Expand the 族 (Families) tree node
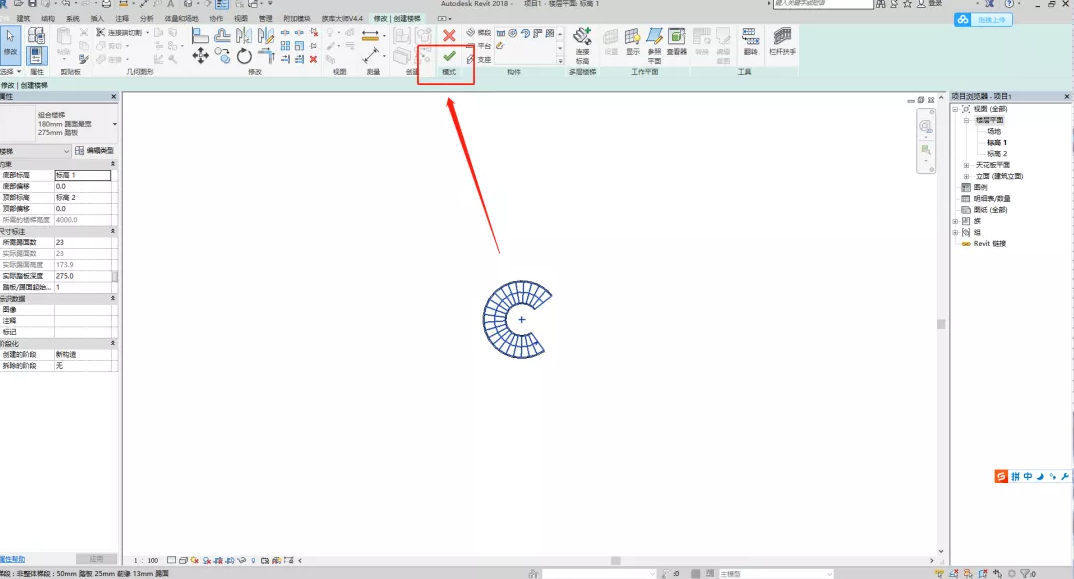This screenshot has width=1074, height=579. tap(955, 221)
